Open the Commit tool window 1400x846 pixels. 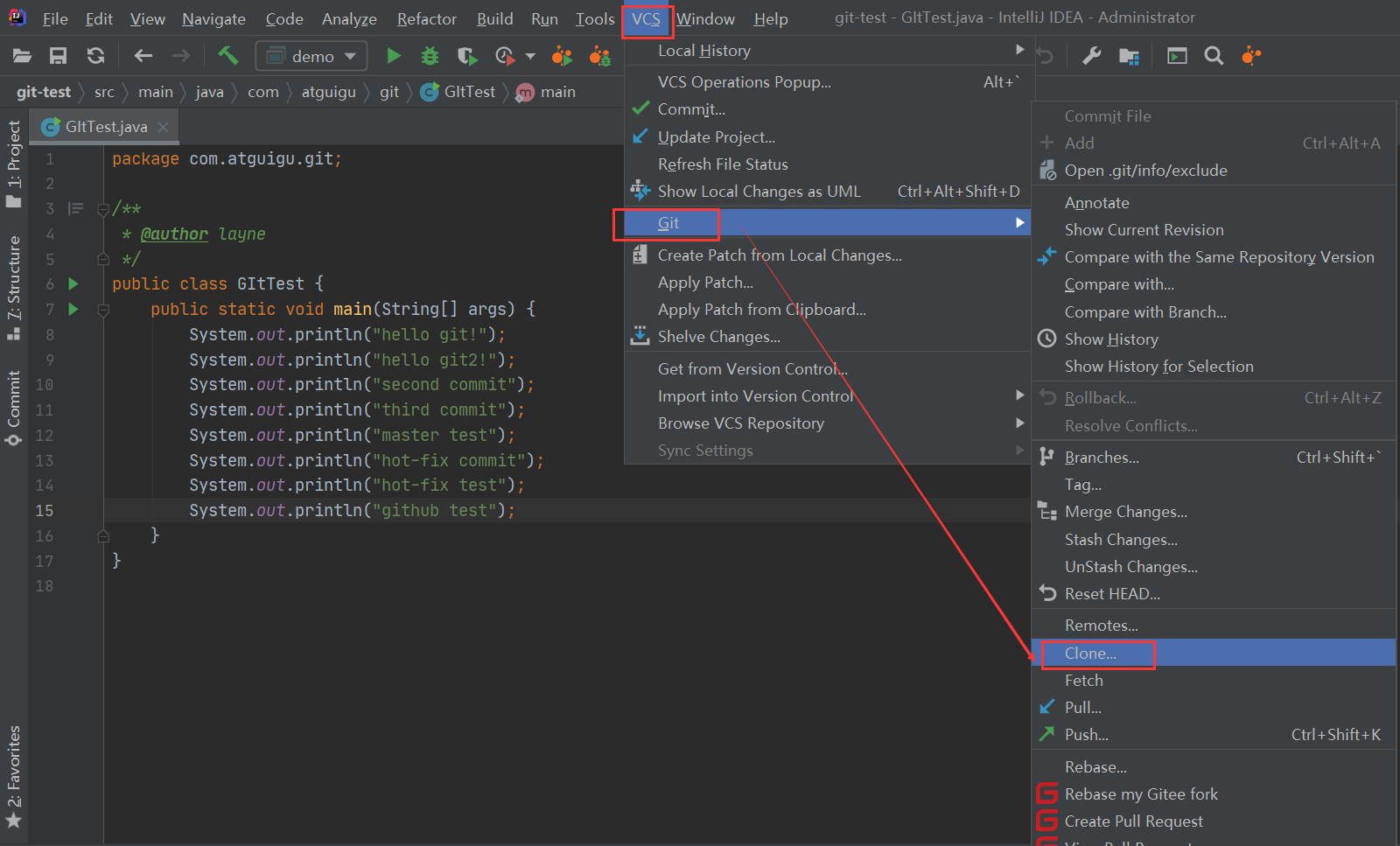14,408
